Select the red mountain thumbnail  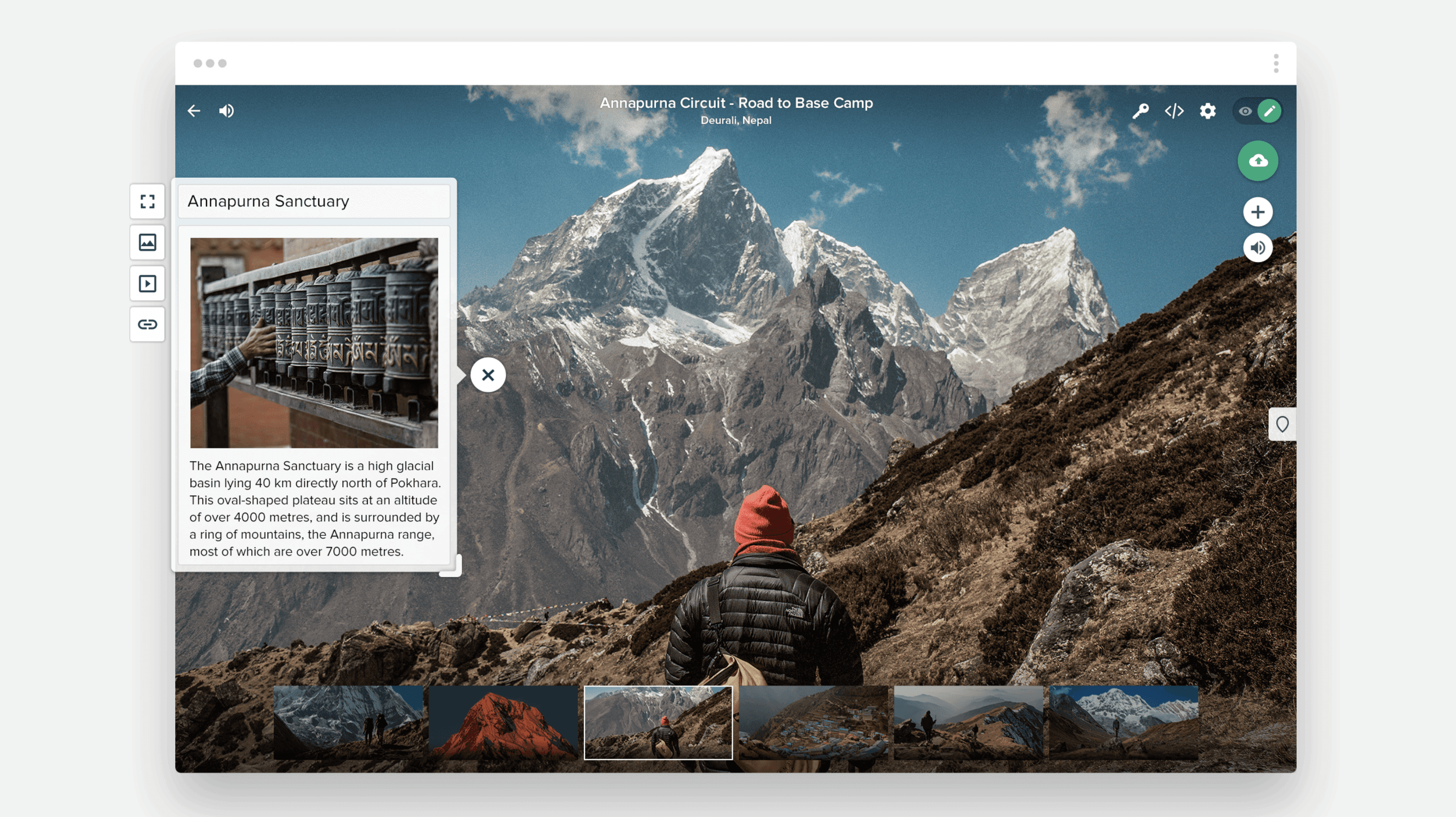503,723
